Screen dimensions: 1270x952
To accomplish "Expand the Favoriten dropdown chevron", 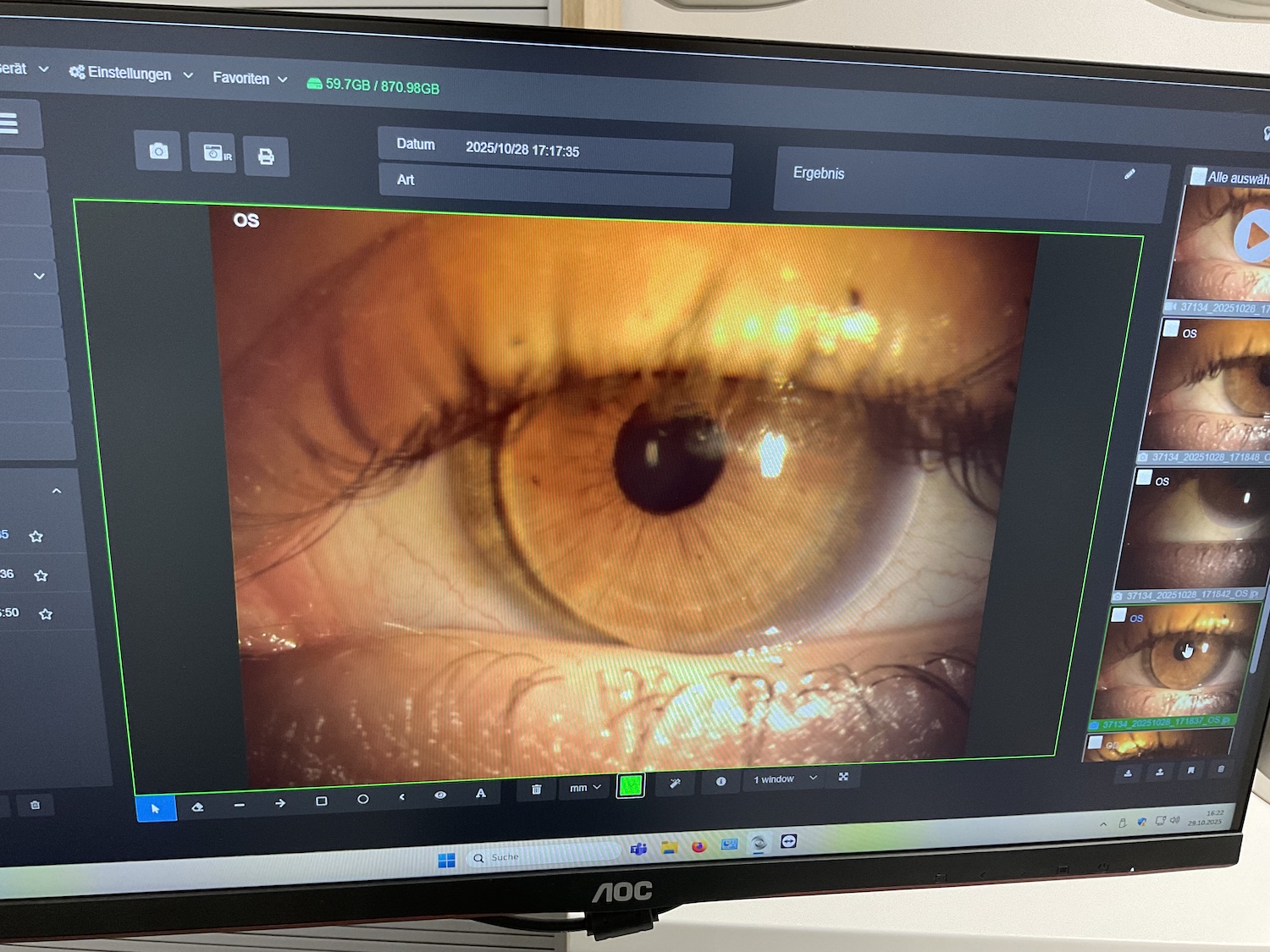I will [282, 78].
